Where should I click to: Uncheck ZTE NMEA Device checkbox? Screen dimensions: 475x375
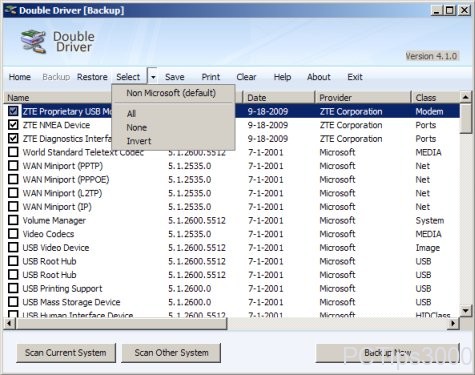click(x=13, y=125)
